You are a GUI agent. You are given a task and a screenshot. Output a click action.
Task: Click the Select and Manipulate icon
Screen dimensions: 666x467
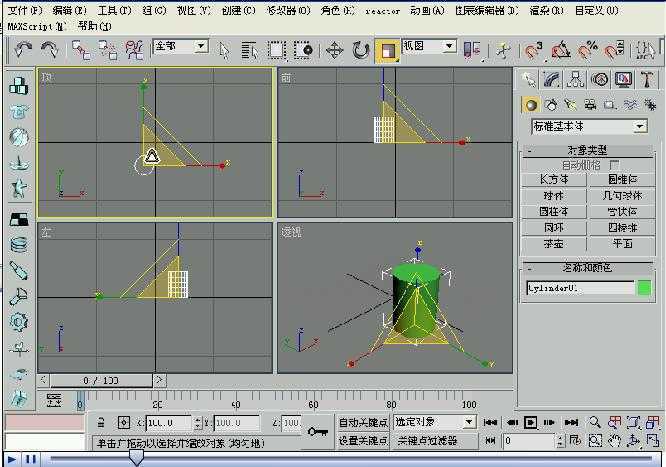(504, 51)
